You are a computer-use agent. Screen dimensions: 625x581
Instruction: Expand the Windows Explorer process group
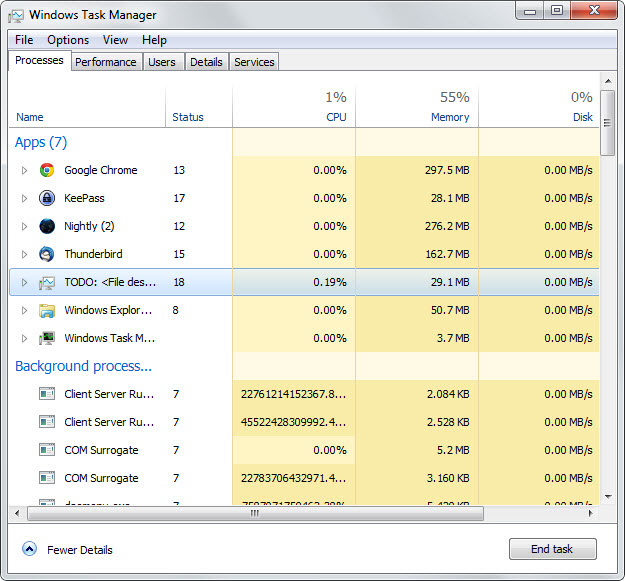pos(24,310)
